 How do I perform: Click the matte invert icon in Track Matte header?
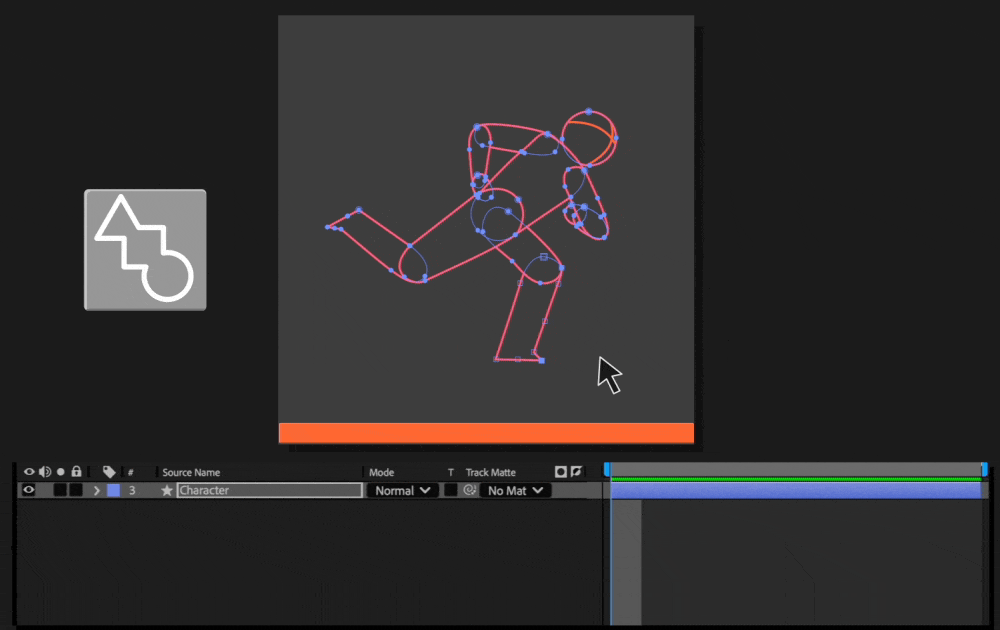pos(576,471)
